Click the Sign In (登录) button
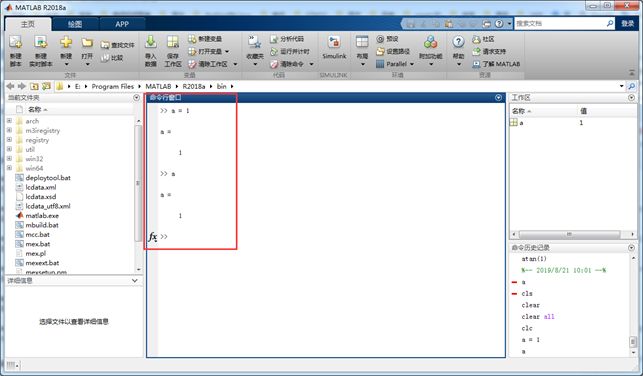643x376 pixels. pyautogui.click(x=628, y=23)
